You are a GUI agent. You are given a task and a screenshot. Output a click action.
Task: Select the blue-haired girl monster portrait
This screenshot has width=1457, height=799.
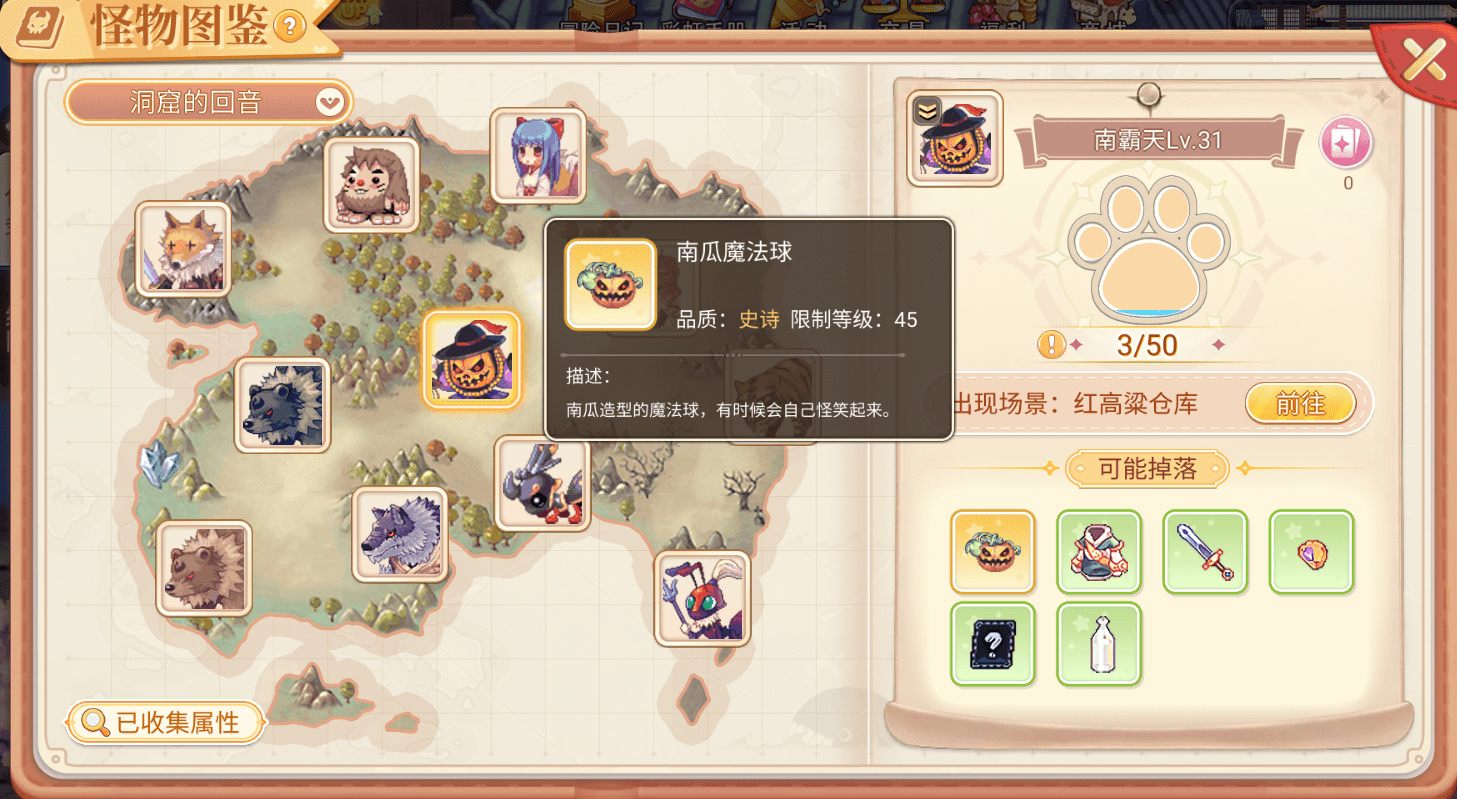[x=538, y=157]
